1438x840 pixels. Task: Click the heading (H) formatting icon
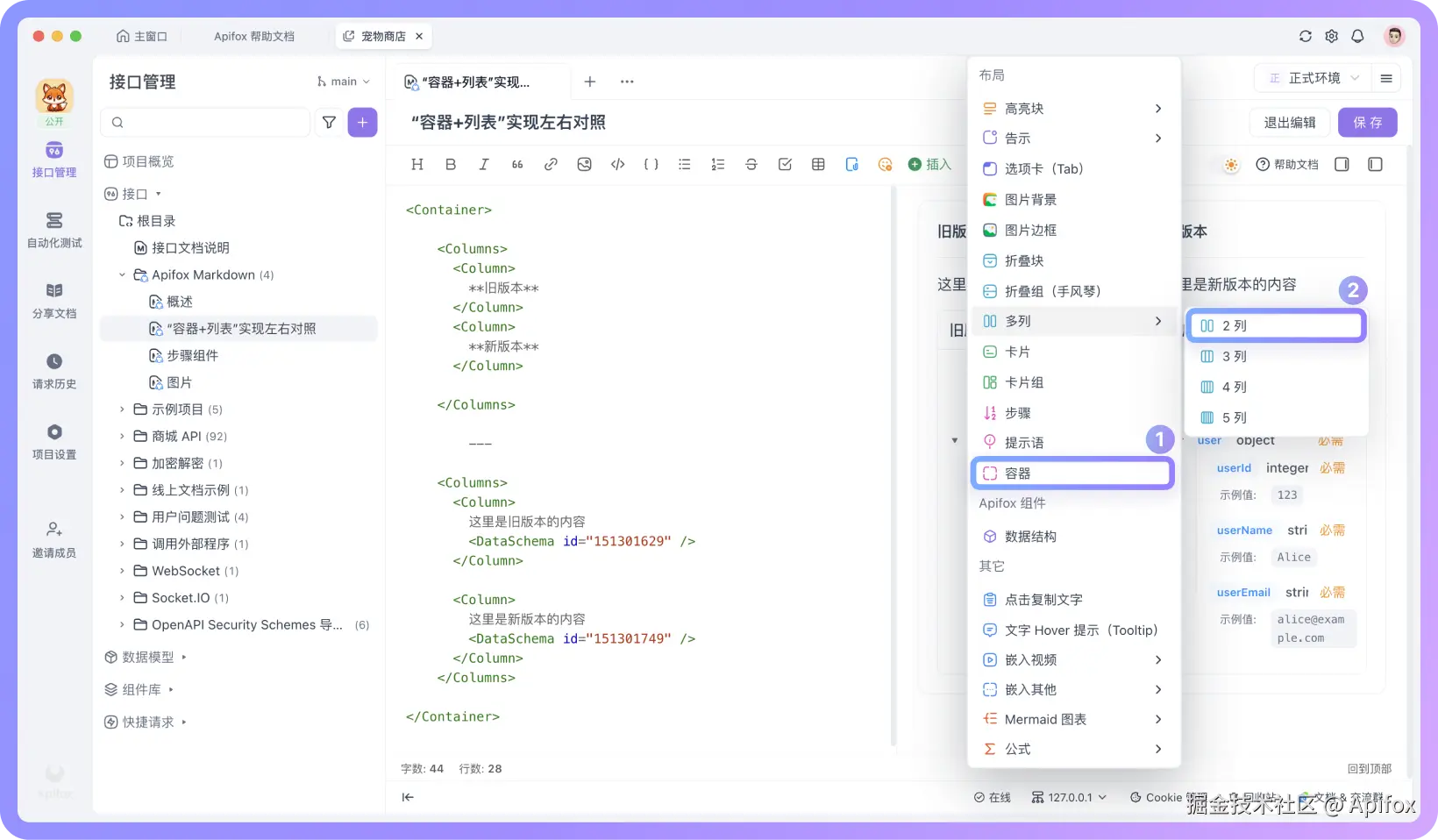(417, 164)
